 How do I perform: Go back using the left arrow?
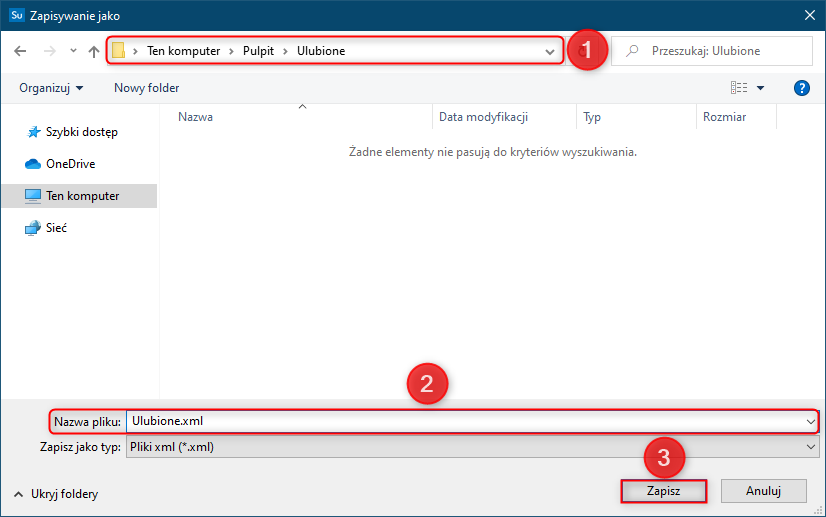(20, 51)
